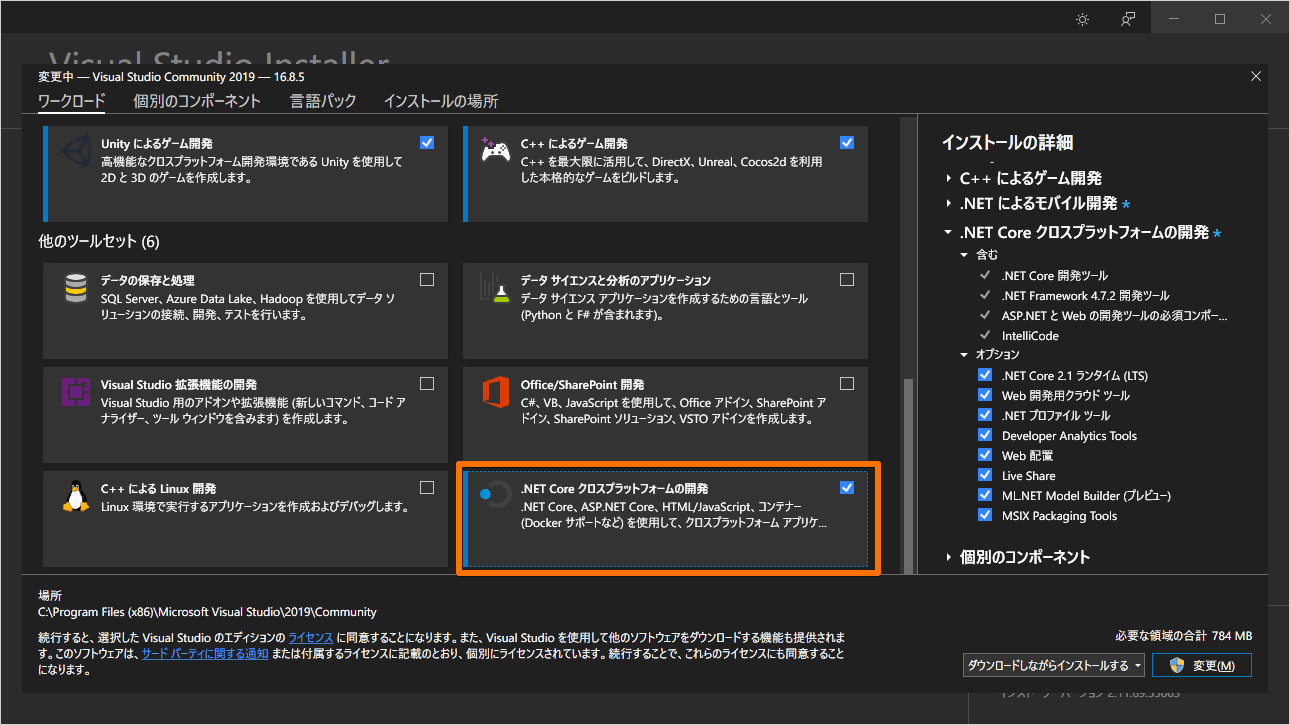The height and width of the screenshot is (725, 1290).
Task: Expand C++ によるゲーム開発 in details
Action: point(948,179)
